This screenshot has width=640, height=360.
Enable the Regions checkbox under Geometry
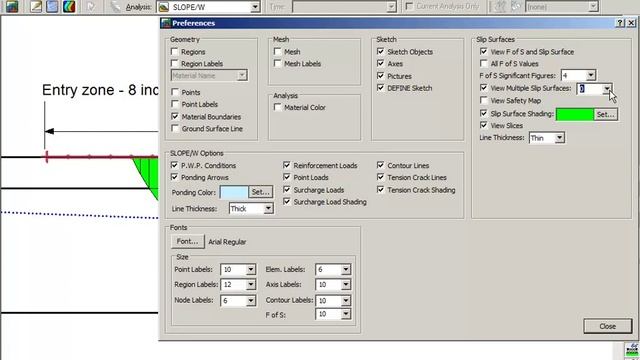click(x=175, y=51)
